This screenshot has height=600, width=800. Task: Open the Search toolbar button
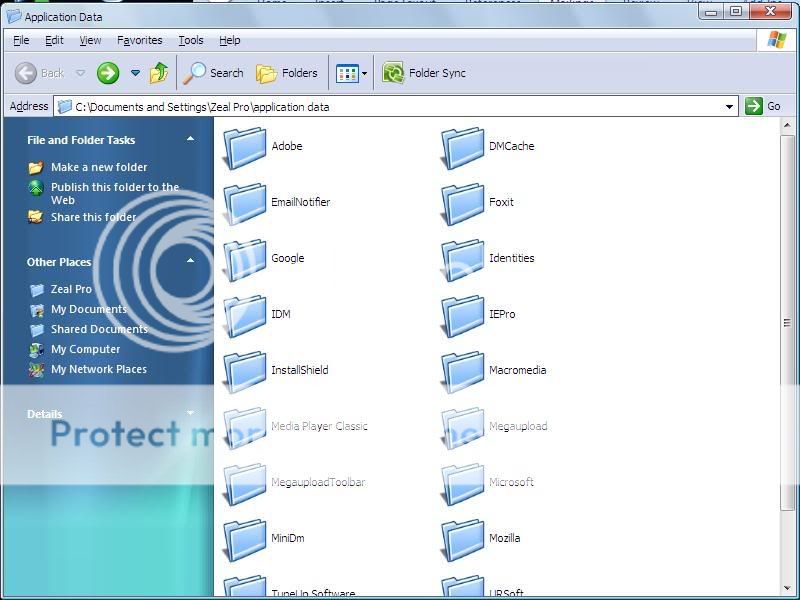[x=214, y=73]
